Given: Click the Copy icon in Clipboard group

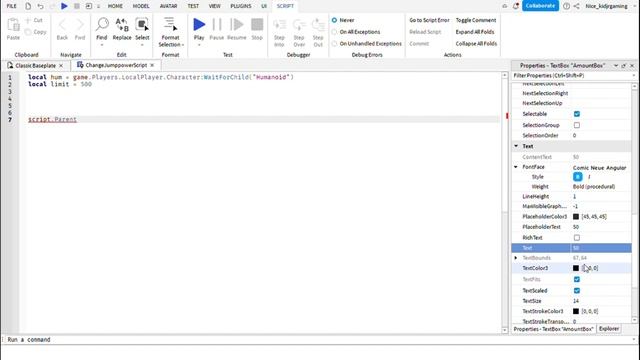Looking at the screenshot, I should [28, 32].
